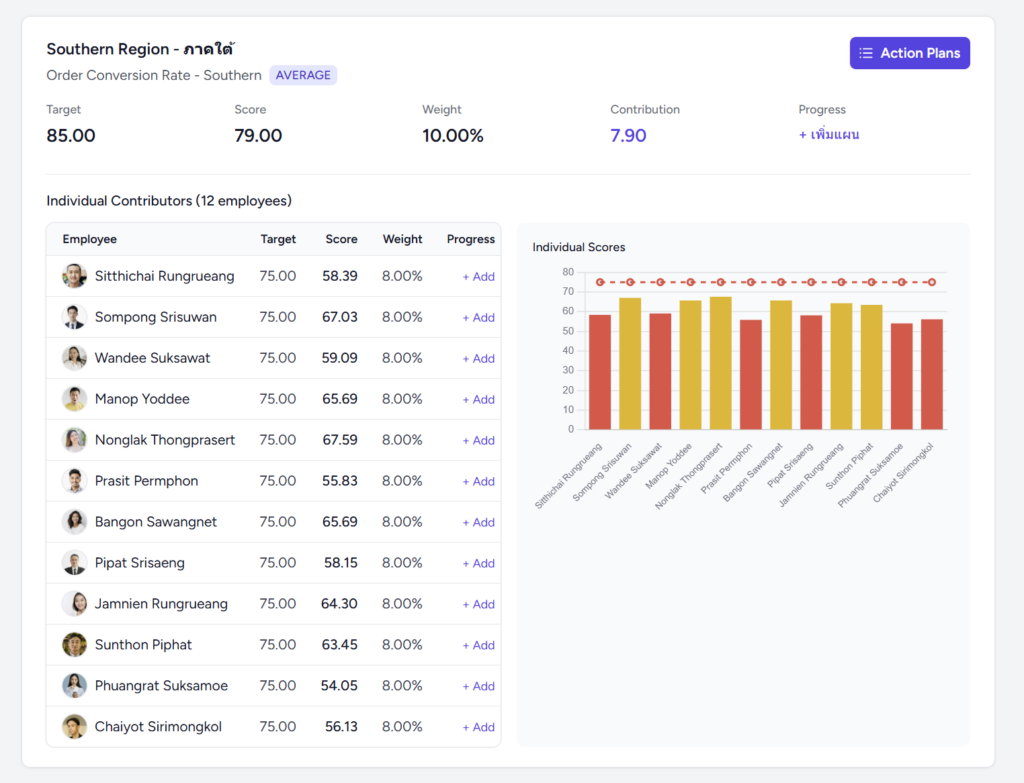Click the Employee column header
Image resolution: width=1024 pixels, height=783 pixels.
pos(90,239)
